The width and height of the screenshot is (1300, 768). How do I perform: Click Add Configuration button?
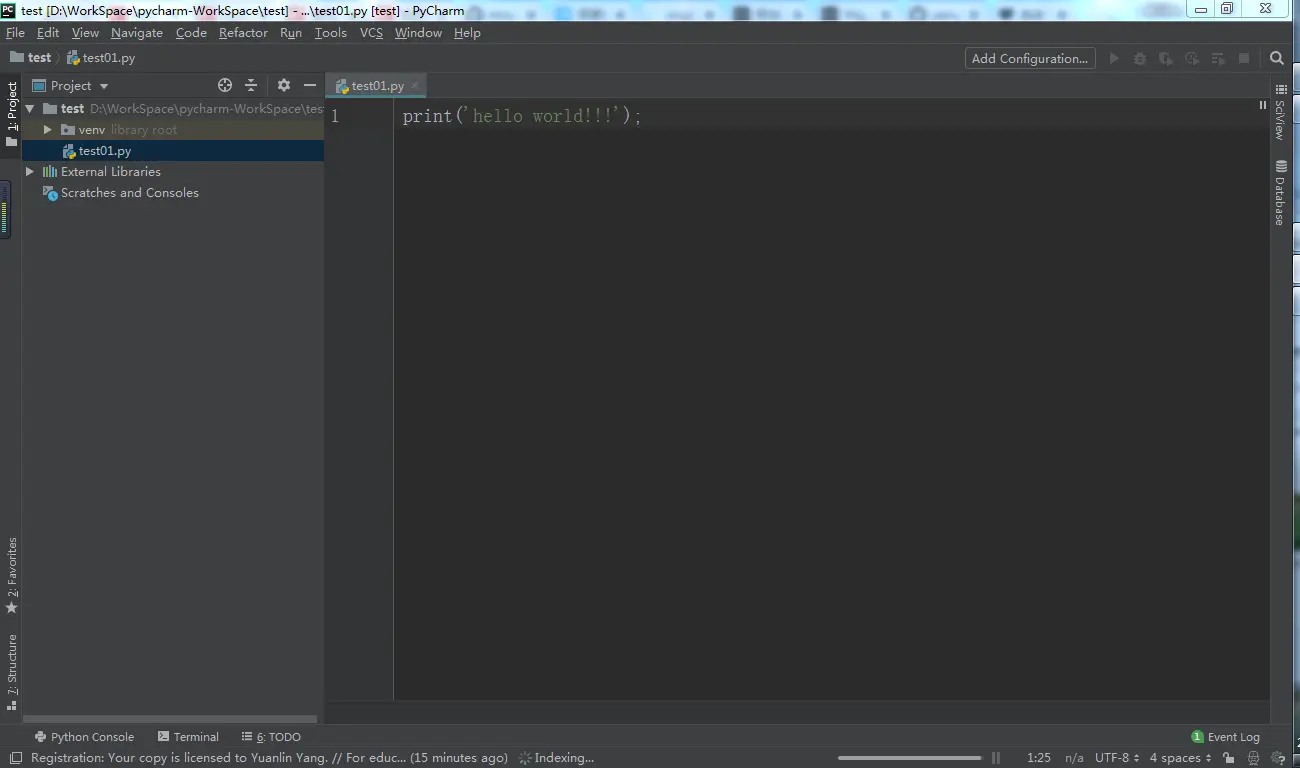pyautogui.click(x=1030, y=59)
